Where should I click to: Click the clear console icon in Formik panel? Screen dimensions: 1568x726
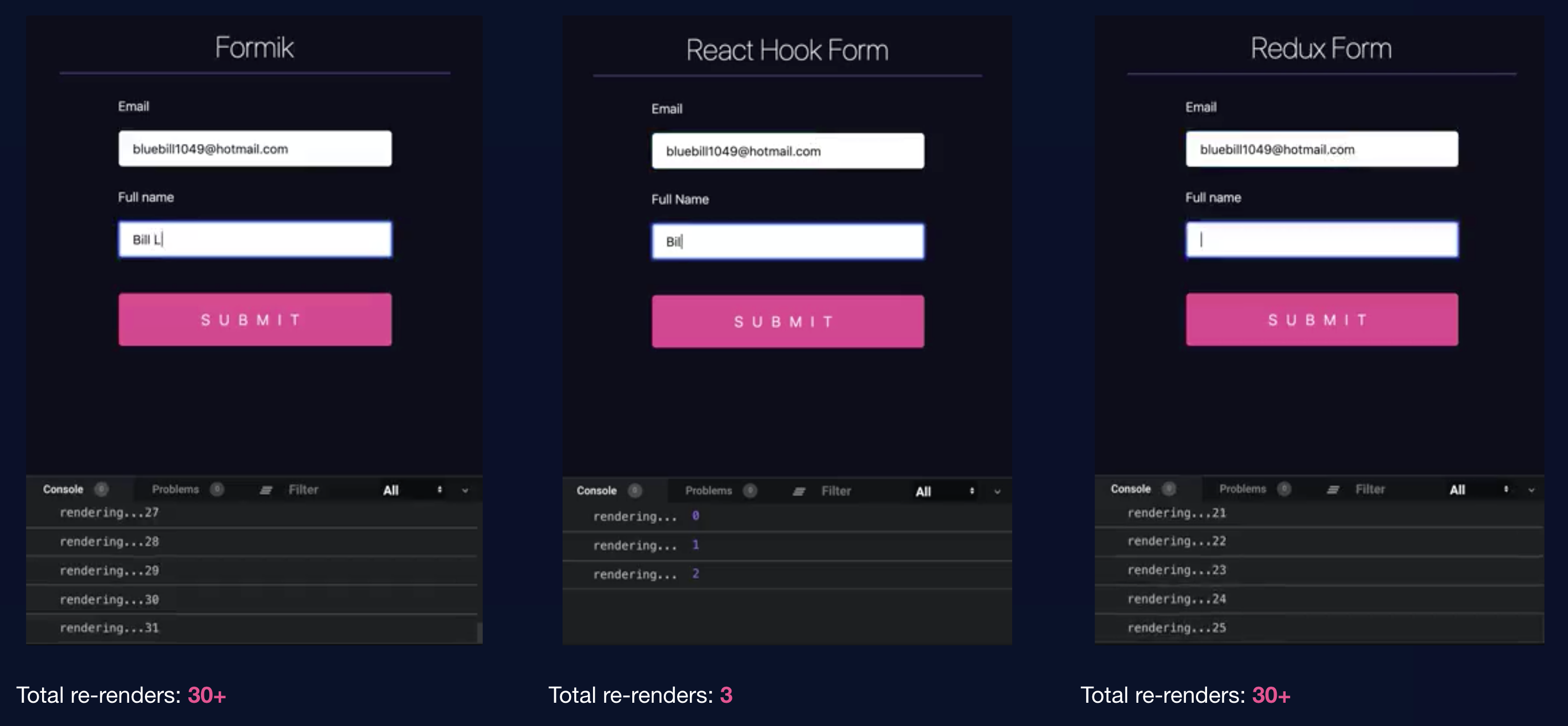[266, 490]
